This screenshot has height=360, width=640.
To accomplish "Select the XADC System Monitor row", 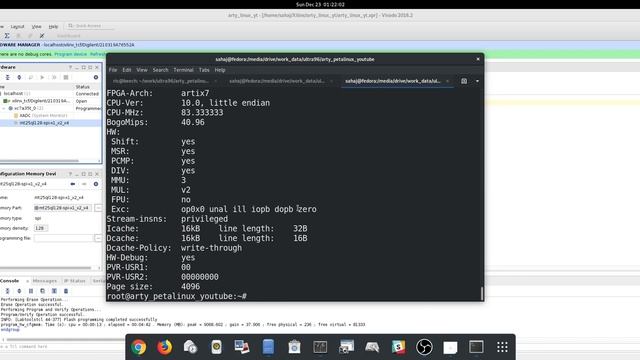I will coord(51,116).
